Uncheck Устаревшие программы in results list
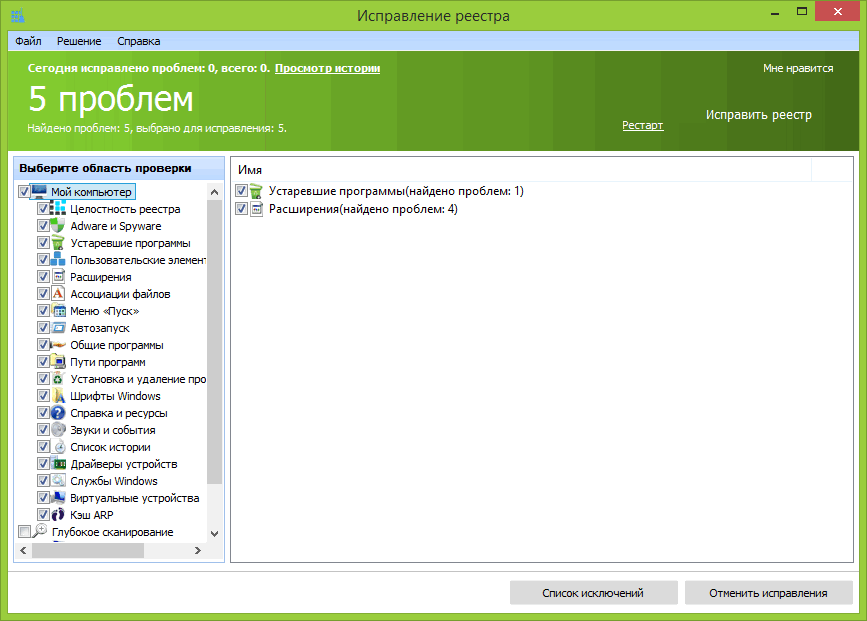The image size is (867, 621). [241, 191]
